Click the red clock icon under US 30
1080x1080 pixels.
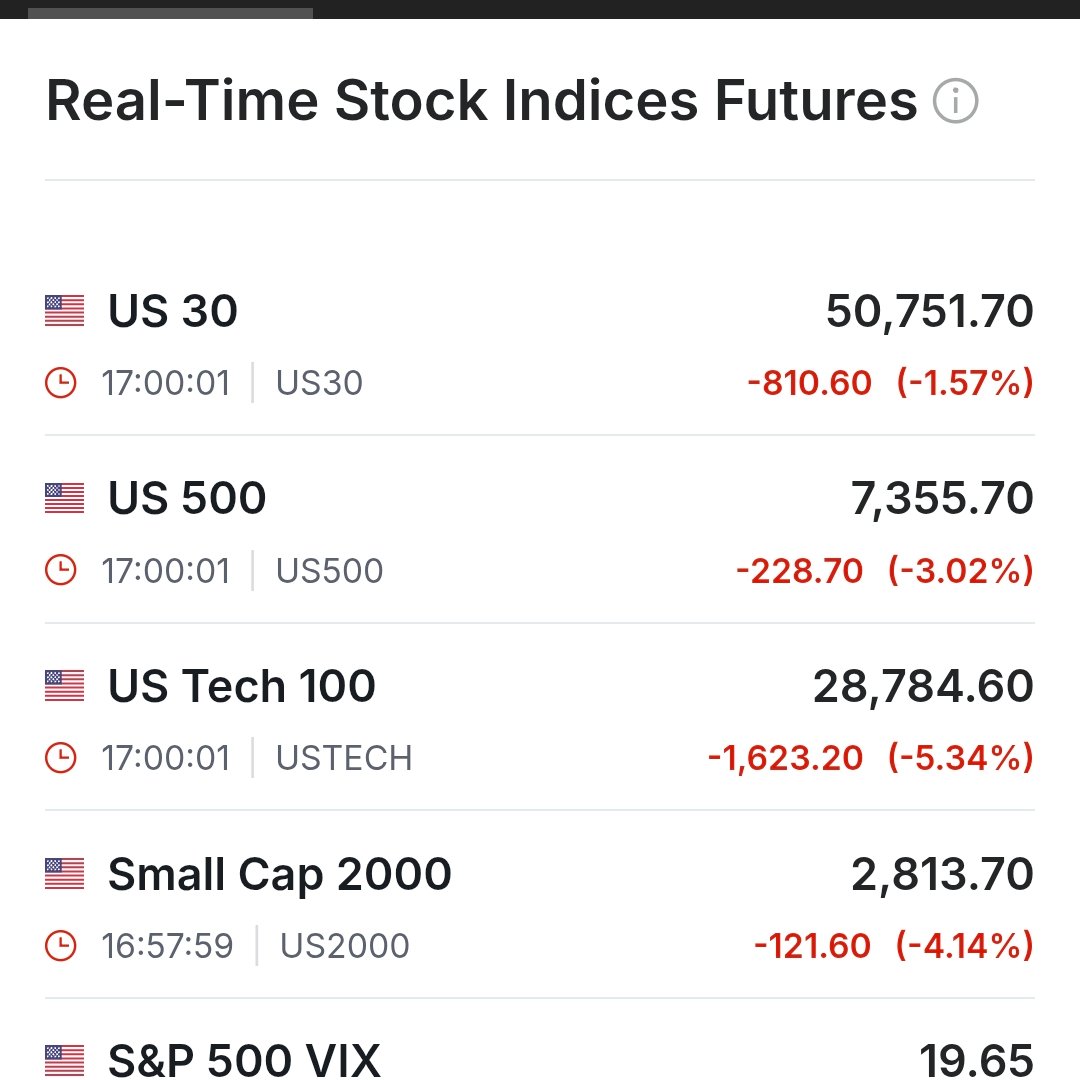tap(61, 382)
